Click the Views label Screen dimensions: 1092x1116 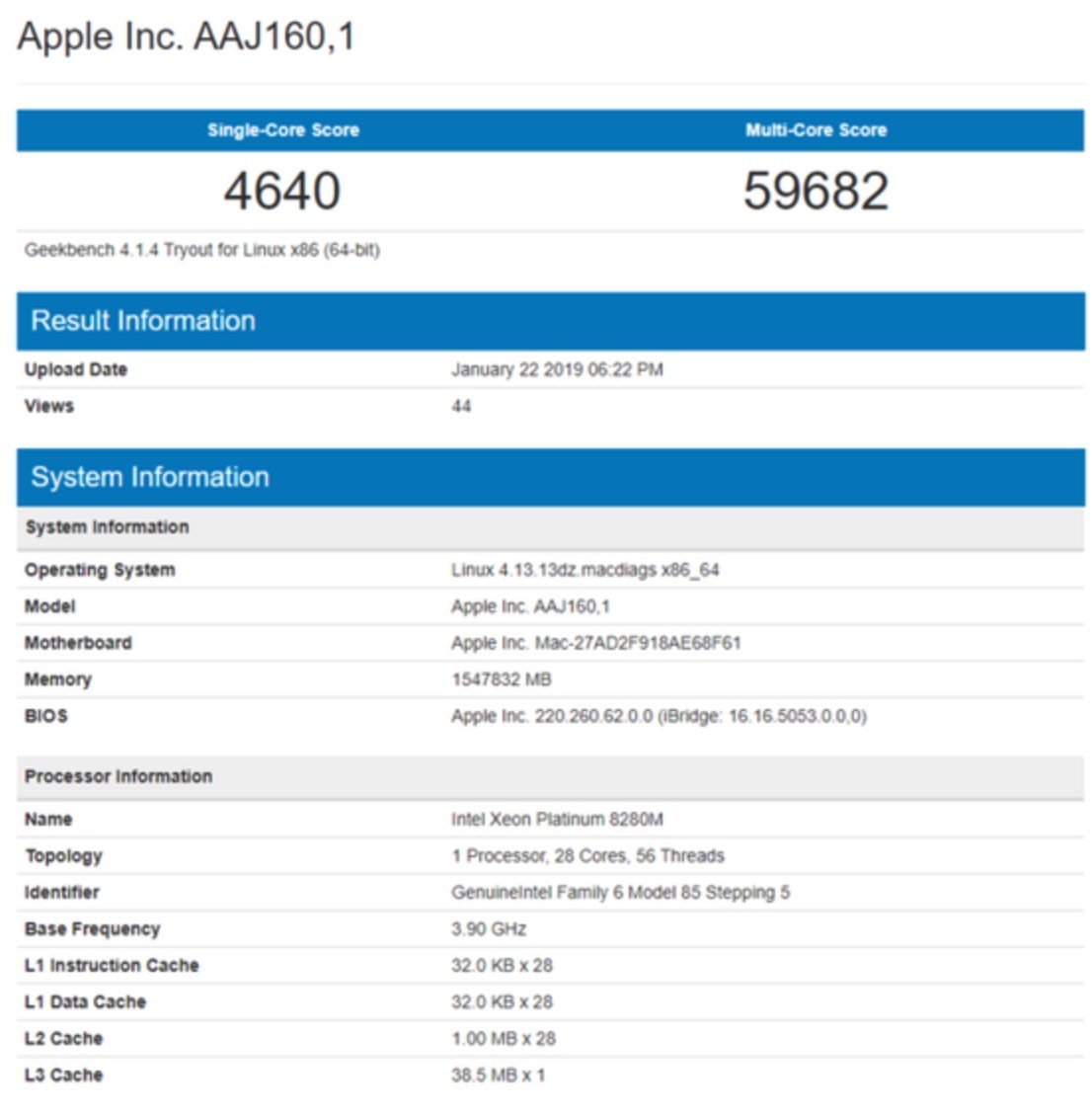click(49, 406)
